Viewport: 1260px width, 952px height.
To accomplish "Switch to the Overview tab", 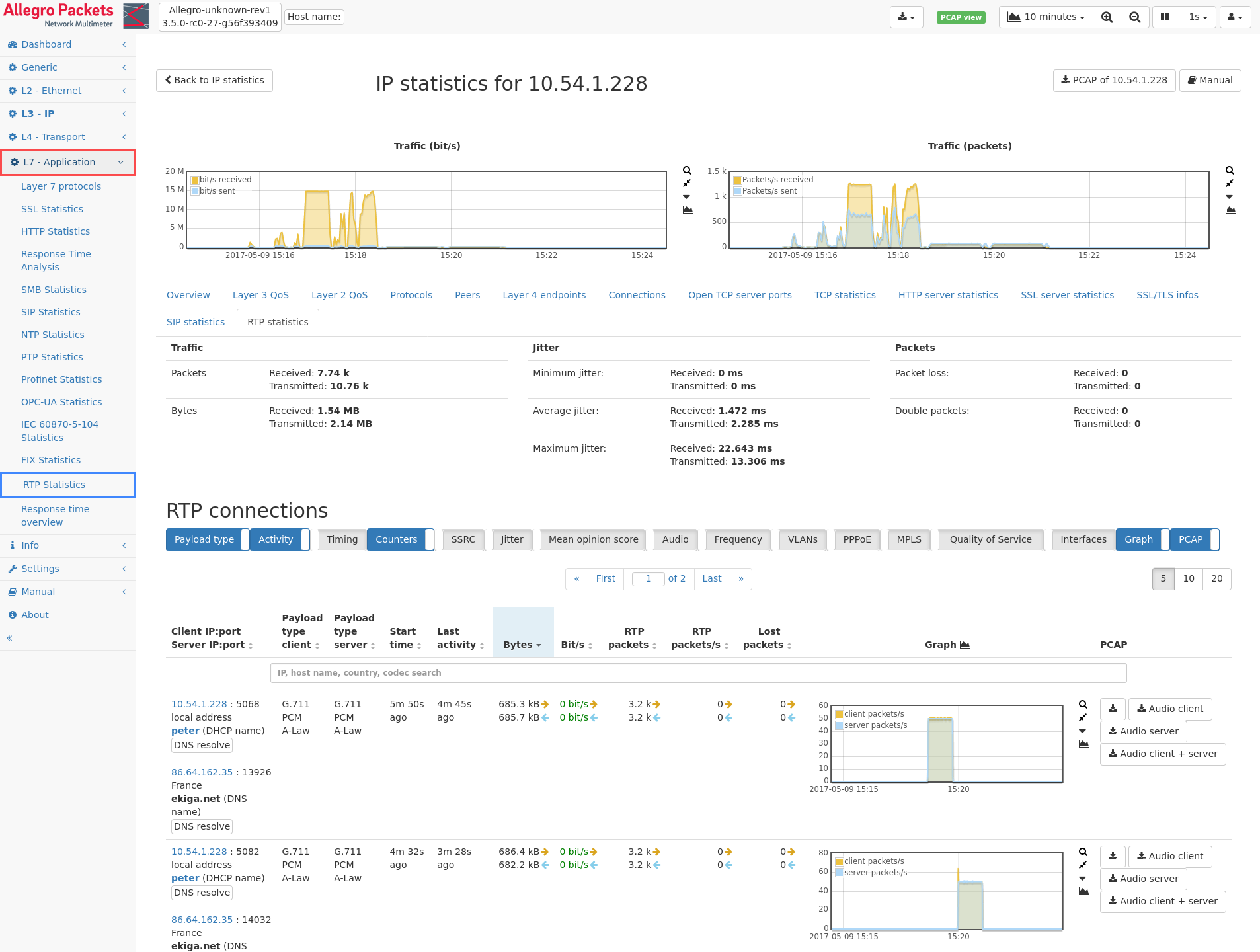I will click(x=188, y=295).
